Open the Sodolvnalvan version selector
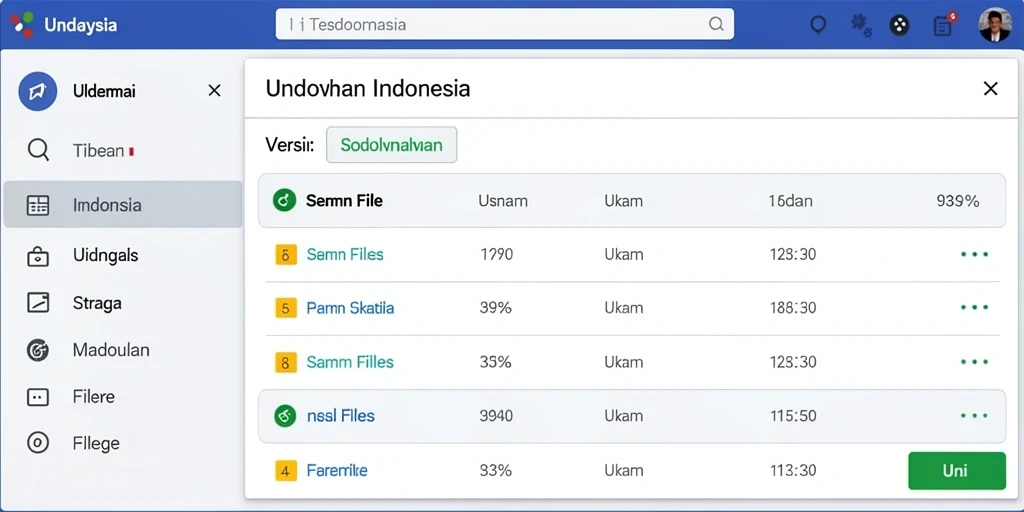The image size is (1024, 512). pyautogui.click(x=391, y=144)
